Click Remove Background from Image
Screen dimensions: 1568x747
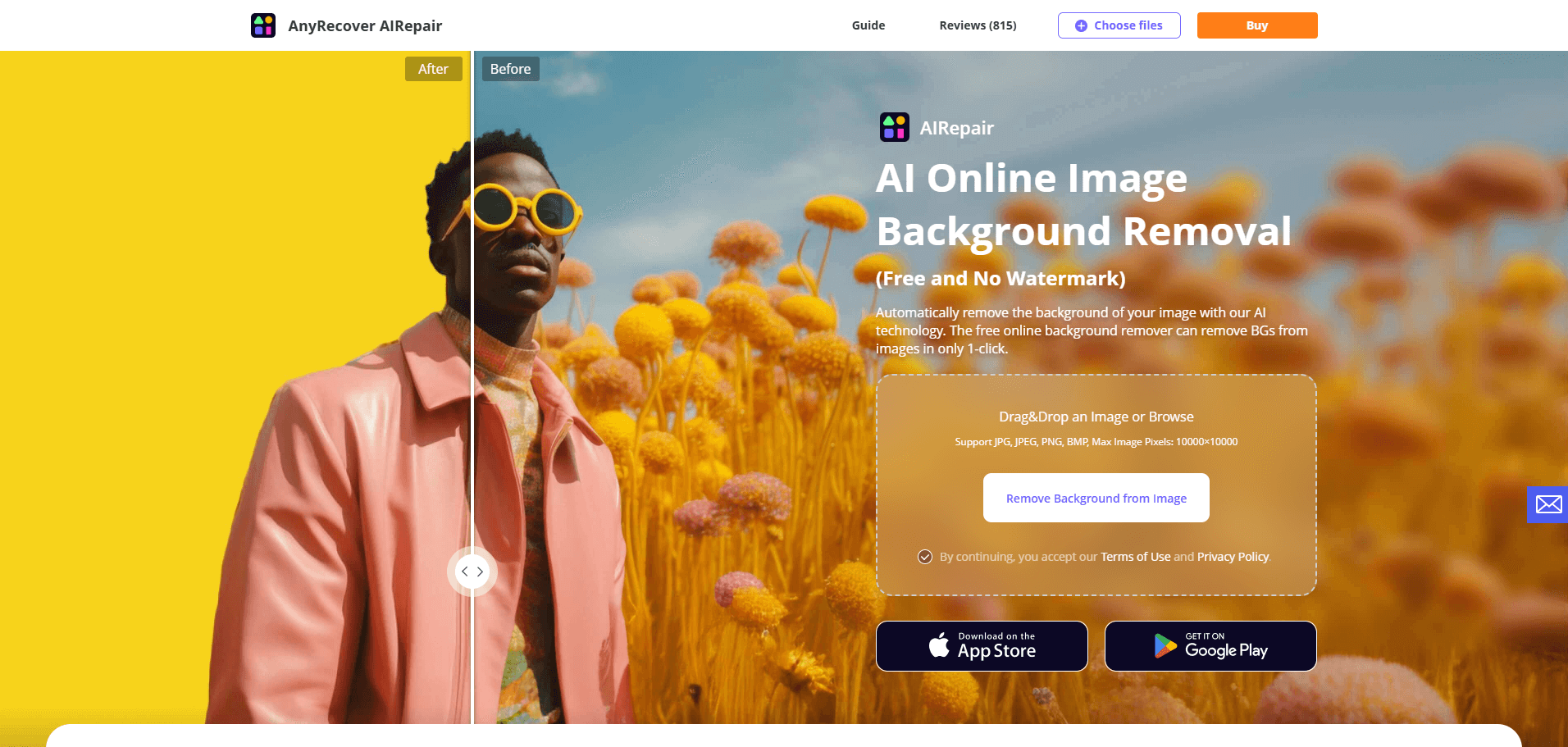pos(1096,498)
